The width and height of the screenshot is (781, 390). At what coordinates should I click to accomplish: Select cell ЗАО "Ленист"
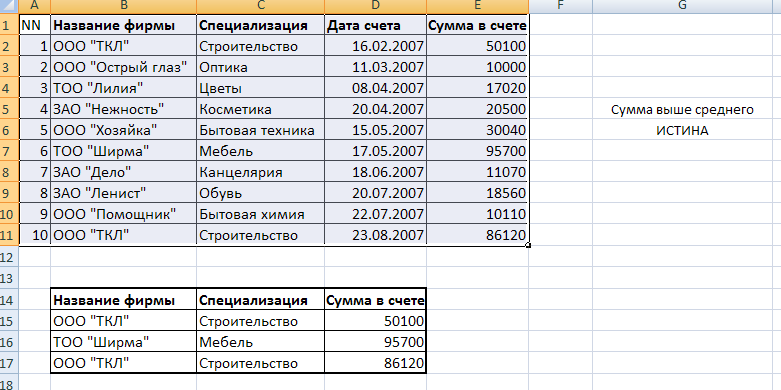[124, 193]
